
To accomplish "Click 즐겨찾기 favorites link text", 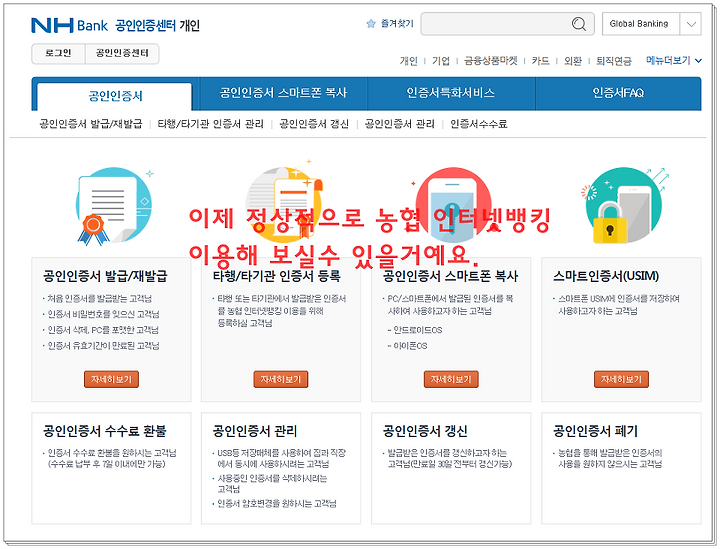I will click(397, 24).
